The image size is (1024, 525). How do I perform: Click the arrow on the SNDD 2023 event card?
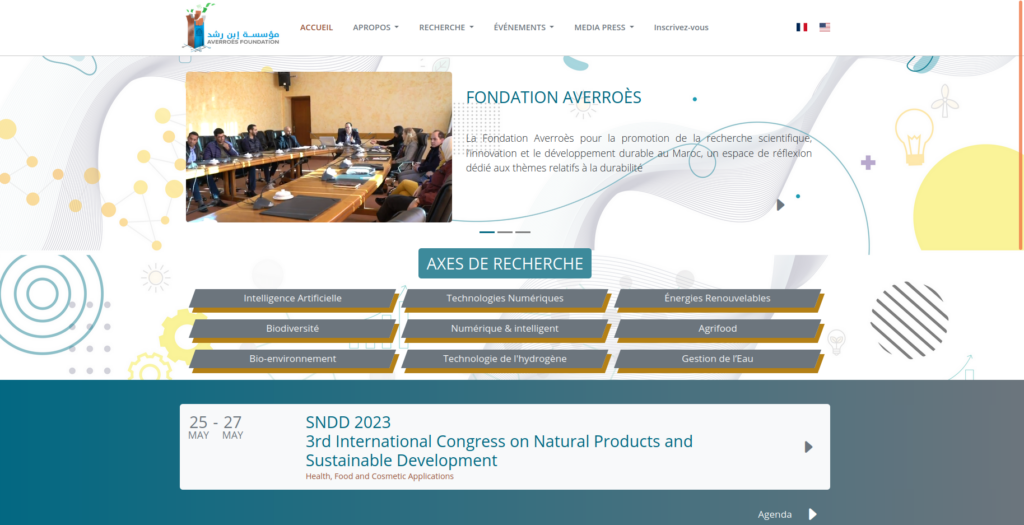808,447
